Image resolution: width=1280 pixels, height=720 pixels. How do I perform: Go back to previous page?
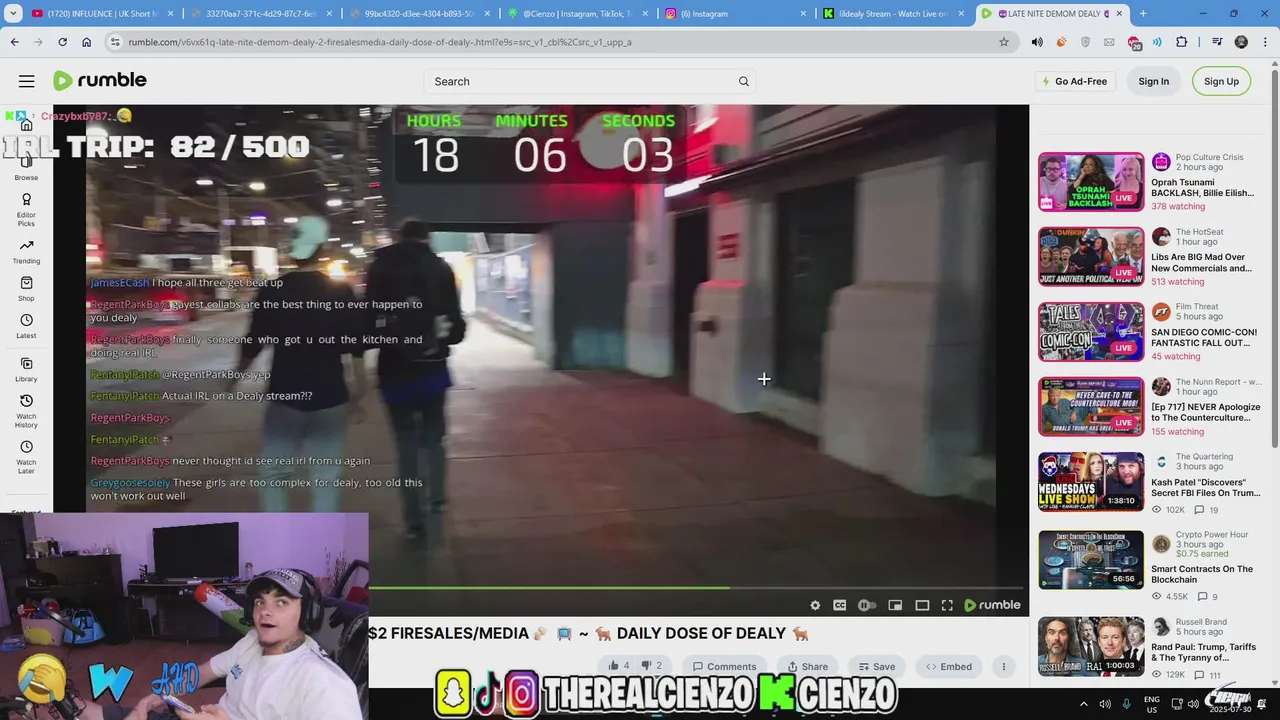point(14,42)
